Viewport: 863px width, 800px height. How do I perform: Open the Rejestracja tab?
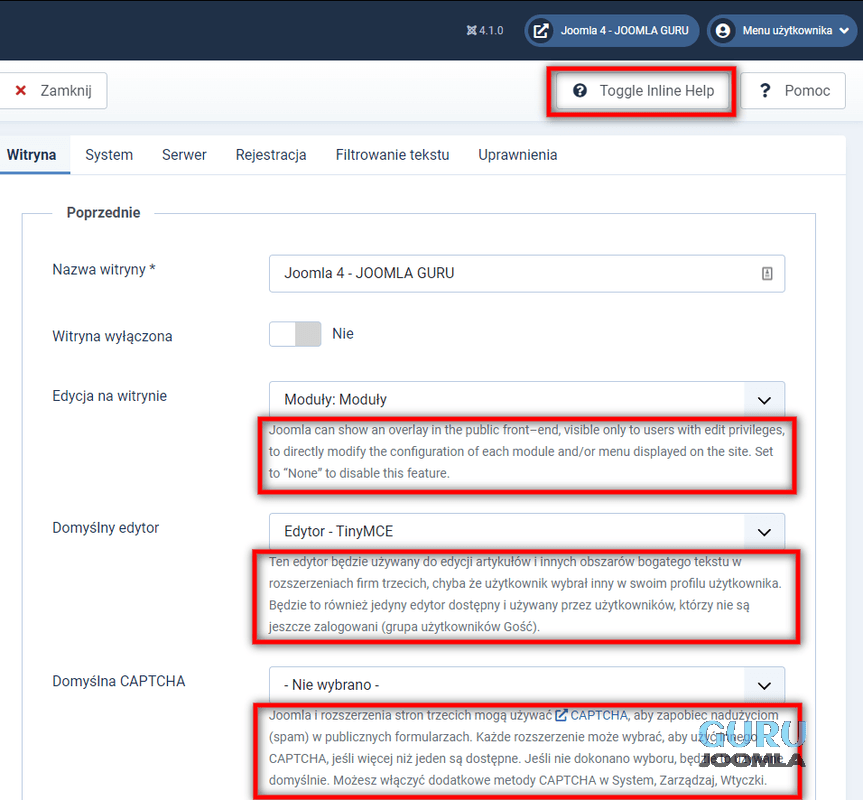click(271, 155)
